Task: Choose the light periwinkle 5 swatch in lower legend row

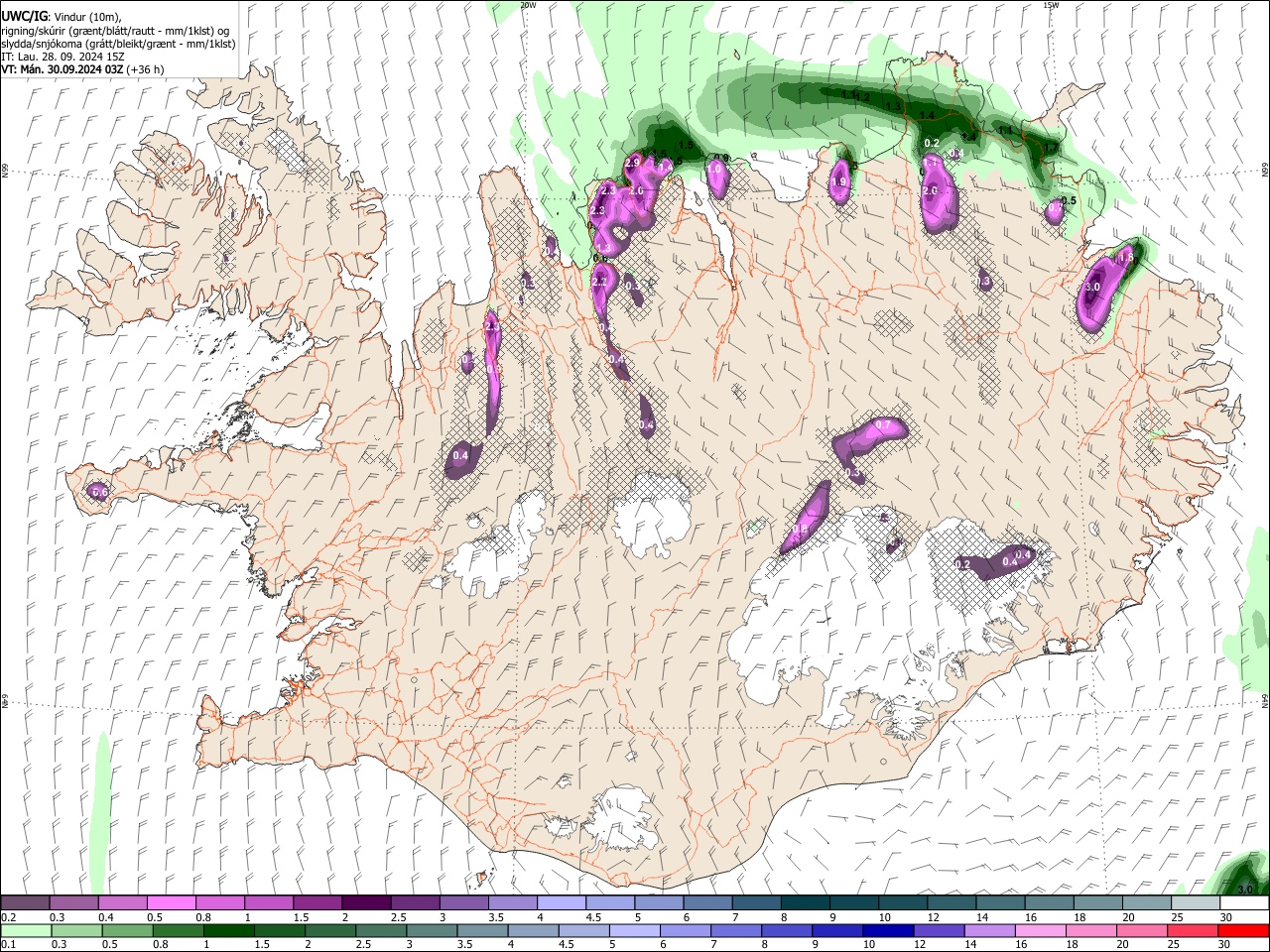Action: click(x=635, y=931)
